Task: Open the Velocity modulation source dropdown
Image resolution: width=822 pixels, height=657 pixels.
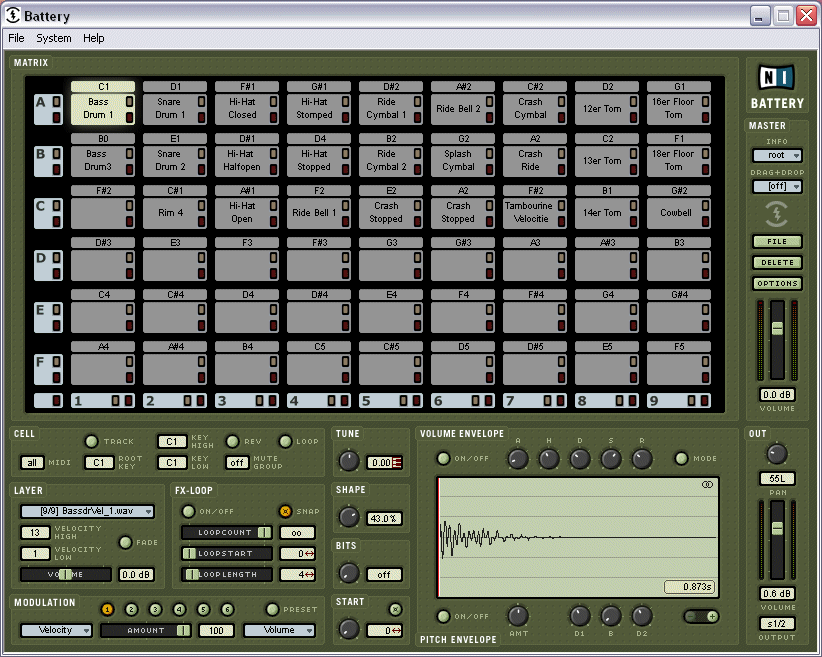Action: (x=56, y=630)
